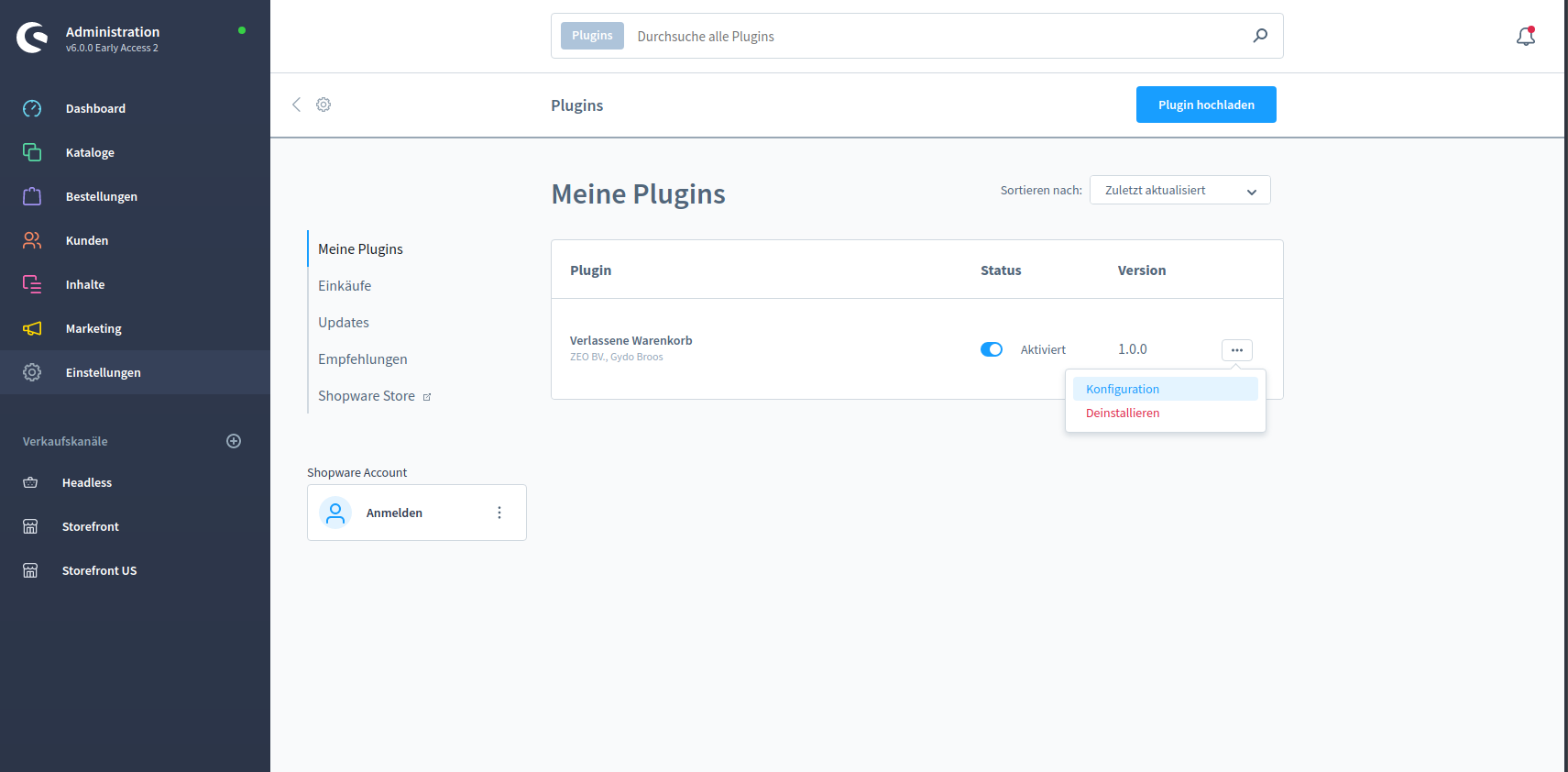Open Bestellungen bag icon
Viewport: 1568px width, 772px height.
[32, 196]
